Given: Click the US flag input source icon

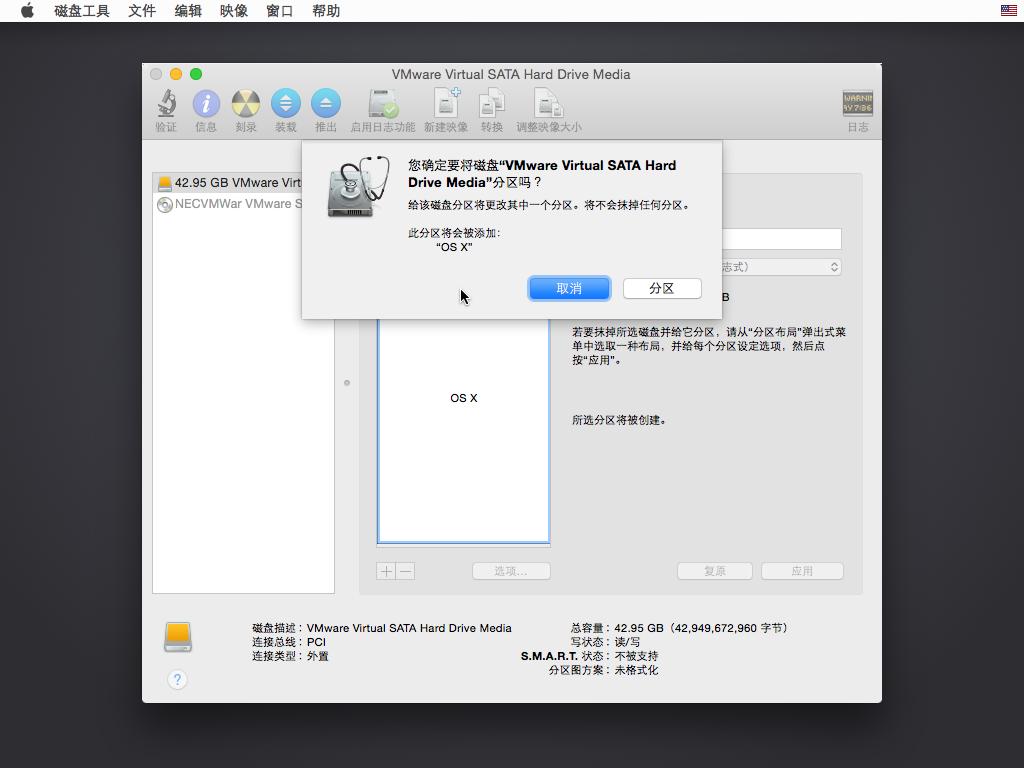Looking at the screenshot, I should (x=1008, y=10).
